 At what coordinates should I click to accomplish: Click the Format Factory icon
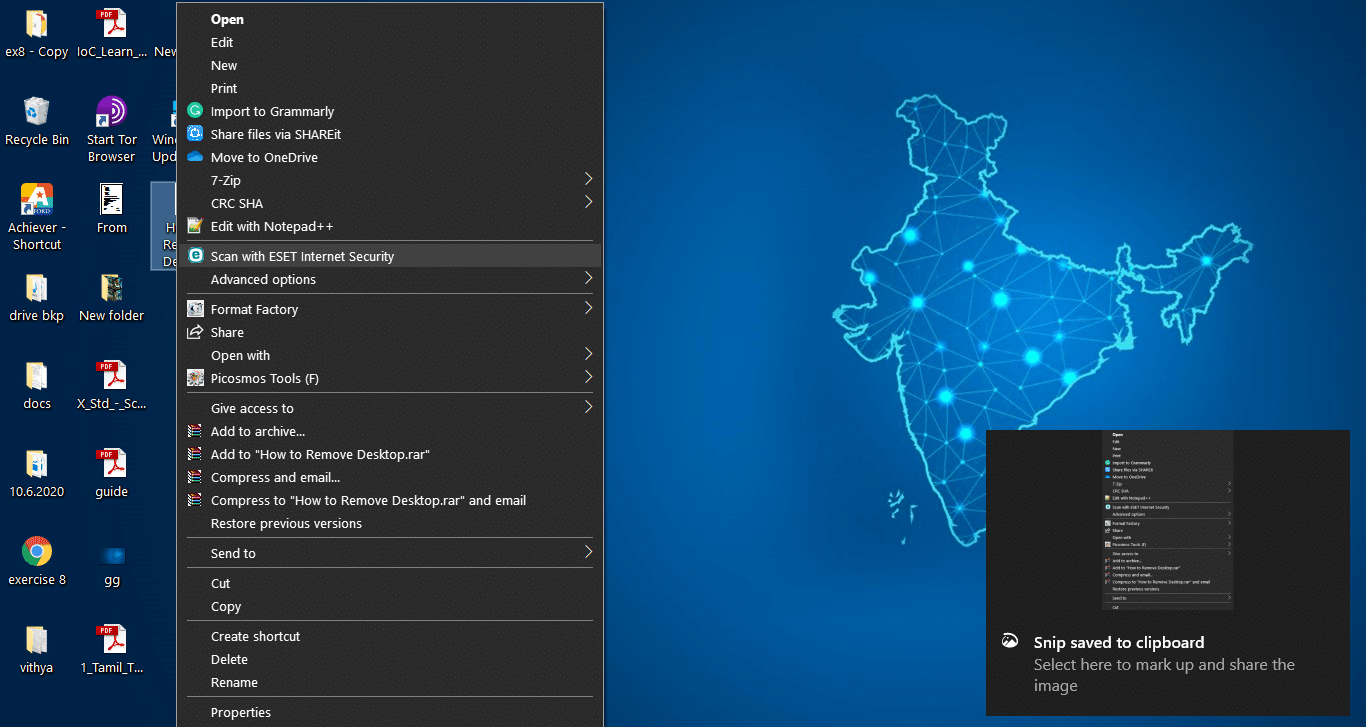195,309
